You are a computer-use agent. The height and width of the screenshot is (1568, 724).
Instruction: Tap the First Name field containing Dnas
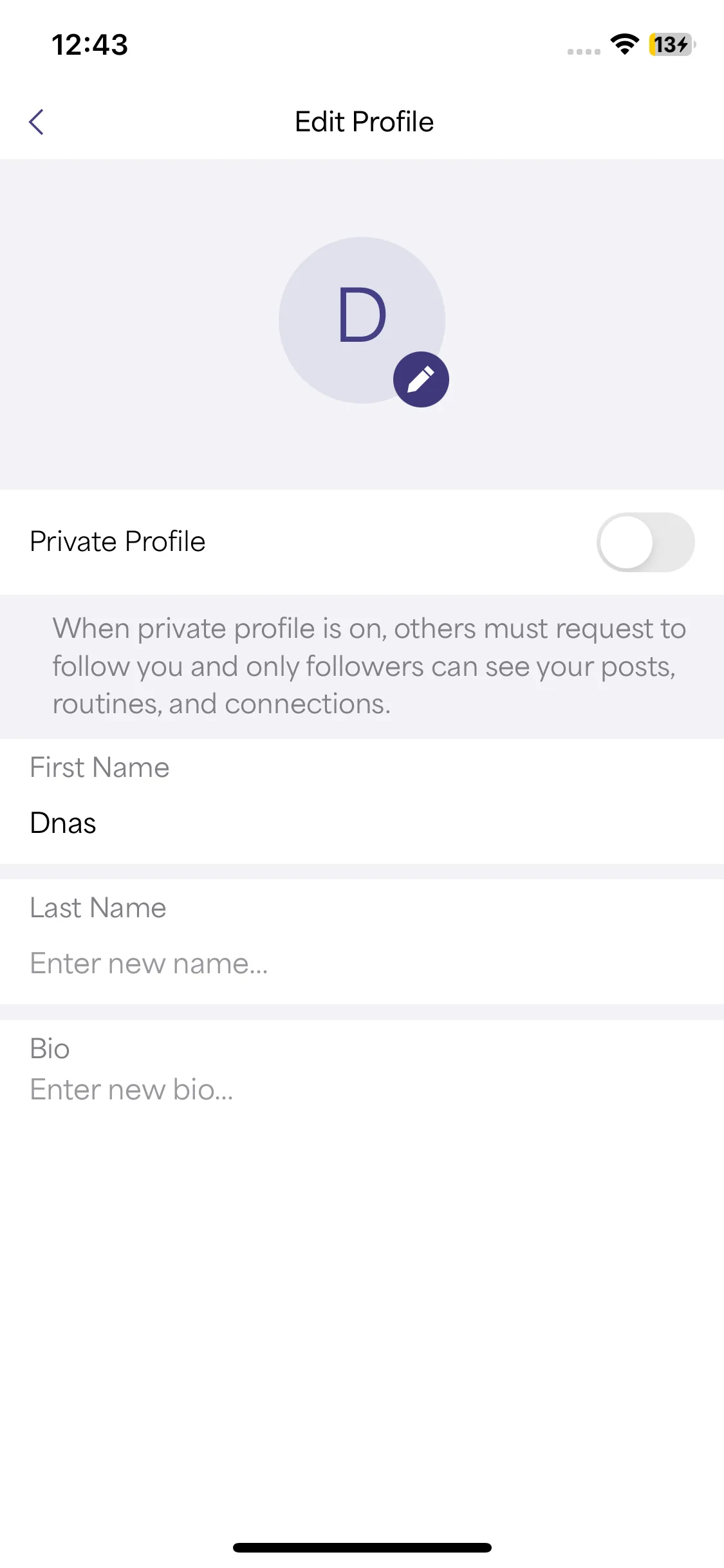[x=362, y=823]
